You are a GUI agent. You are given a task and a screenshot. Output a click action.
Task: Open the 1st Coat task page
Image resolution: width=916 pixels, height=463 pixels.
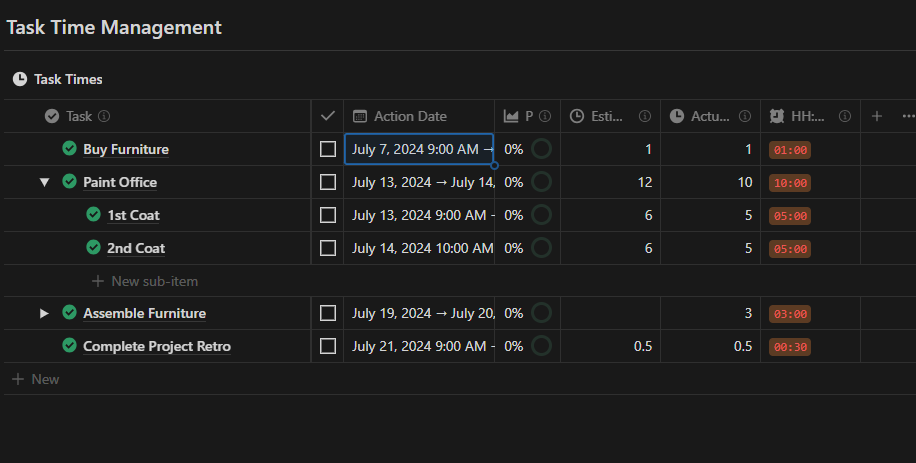133,215
